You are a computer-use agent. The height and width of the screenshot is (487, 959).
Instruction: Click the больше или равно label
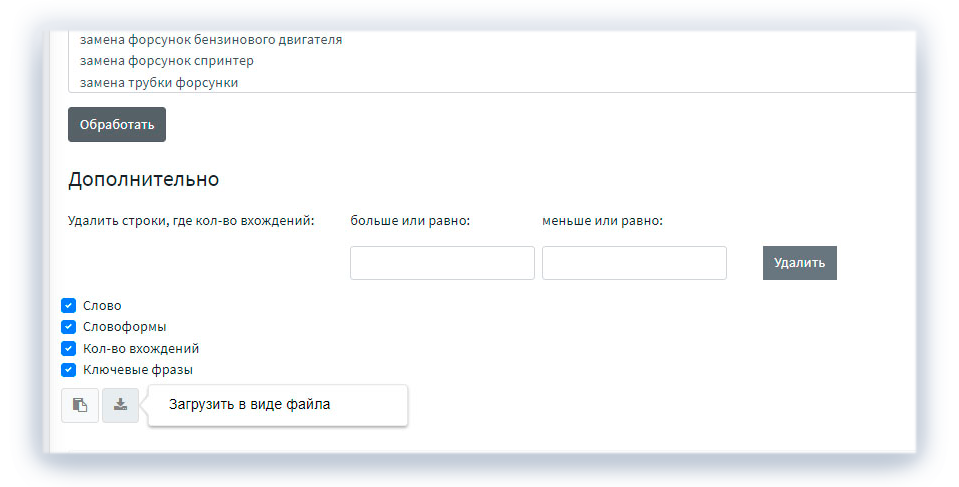(410, 220)
